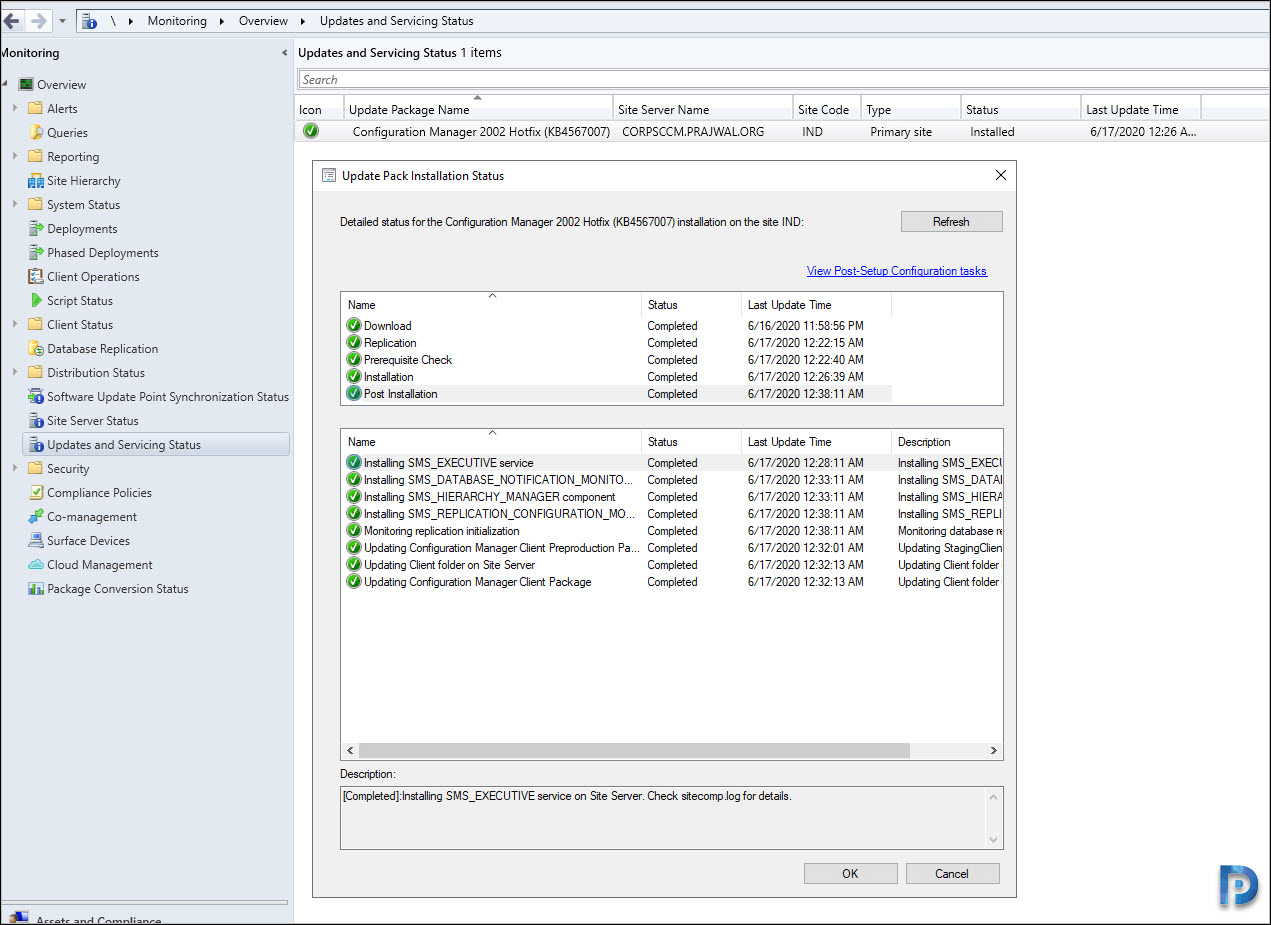Sort steps list by Status column
Viewport: 1271px width, 925px height.
(691, 305)
